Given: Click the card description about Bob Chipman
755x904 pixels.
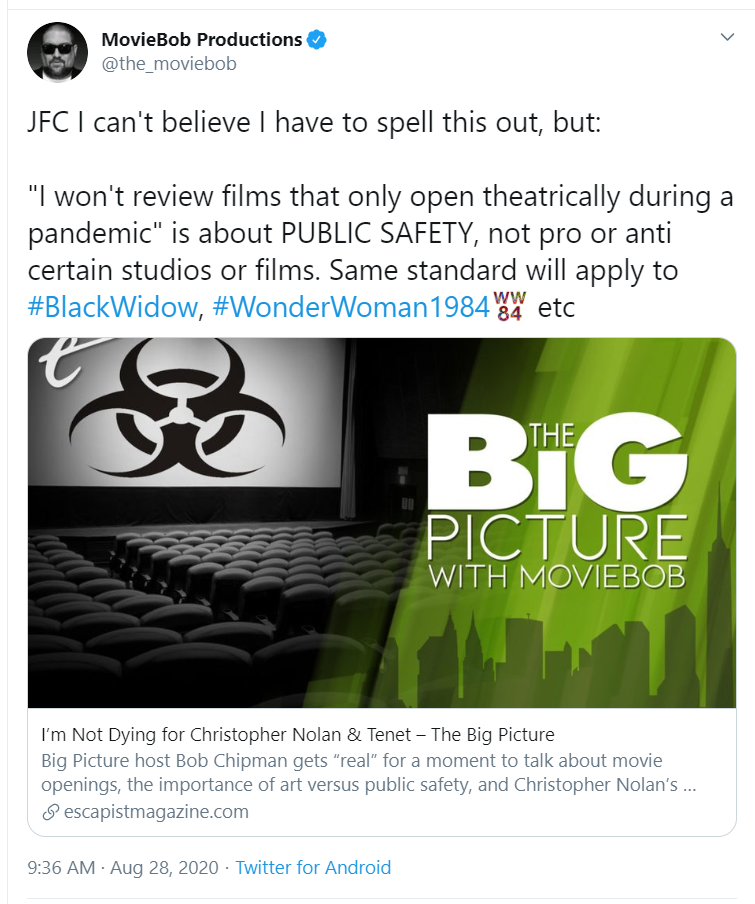Looking at the screenshot, I should point(369,773).
